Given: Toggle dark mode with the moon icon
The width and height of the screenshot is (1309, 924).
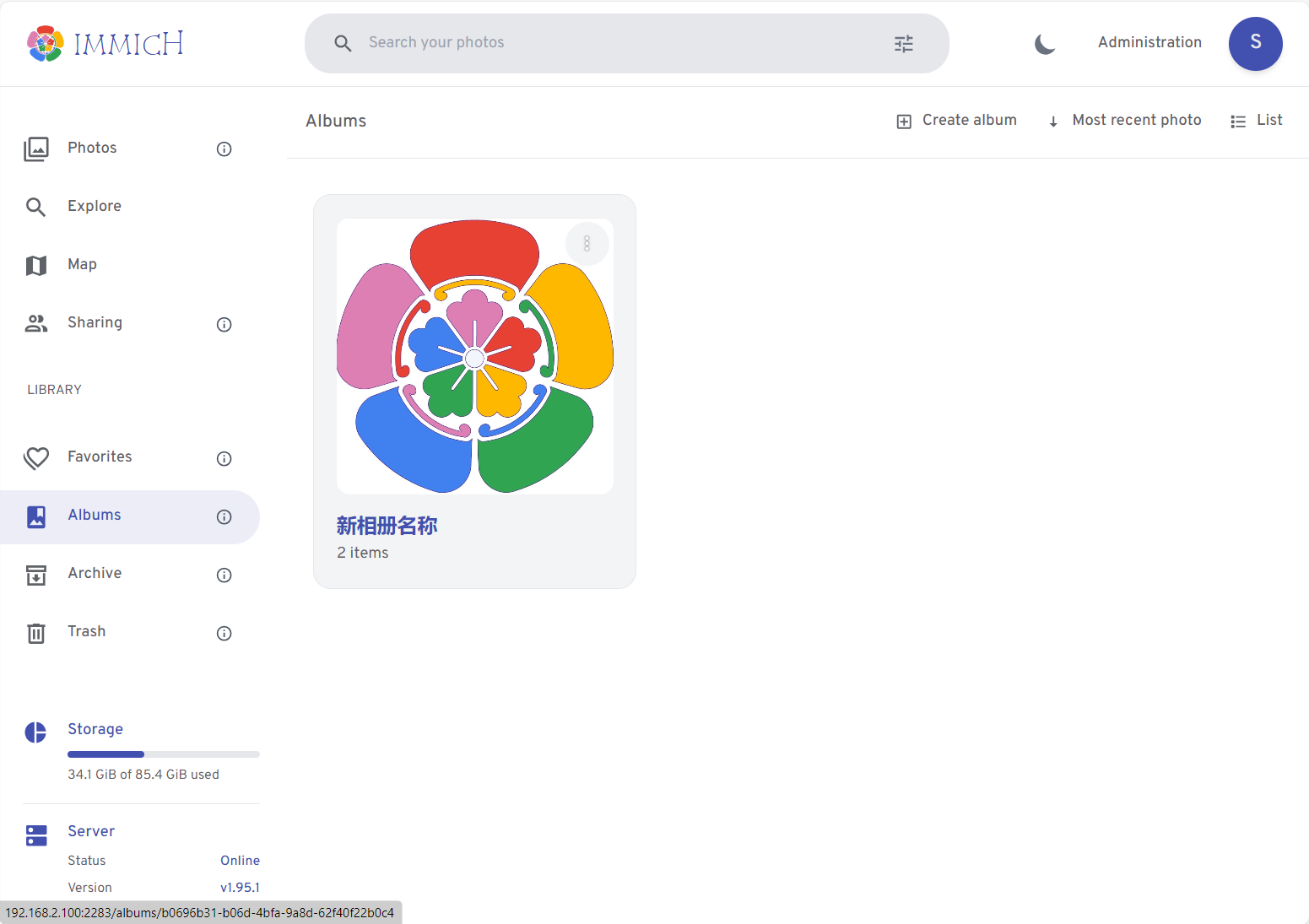Looking at the screenshot, I should (x=1045, y=43).
